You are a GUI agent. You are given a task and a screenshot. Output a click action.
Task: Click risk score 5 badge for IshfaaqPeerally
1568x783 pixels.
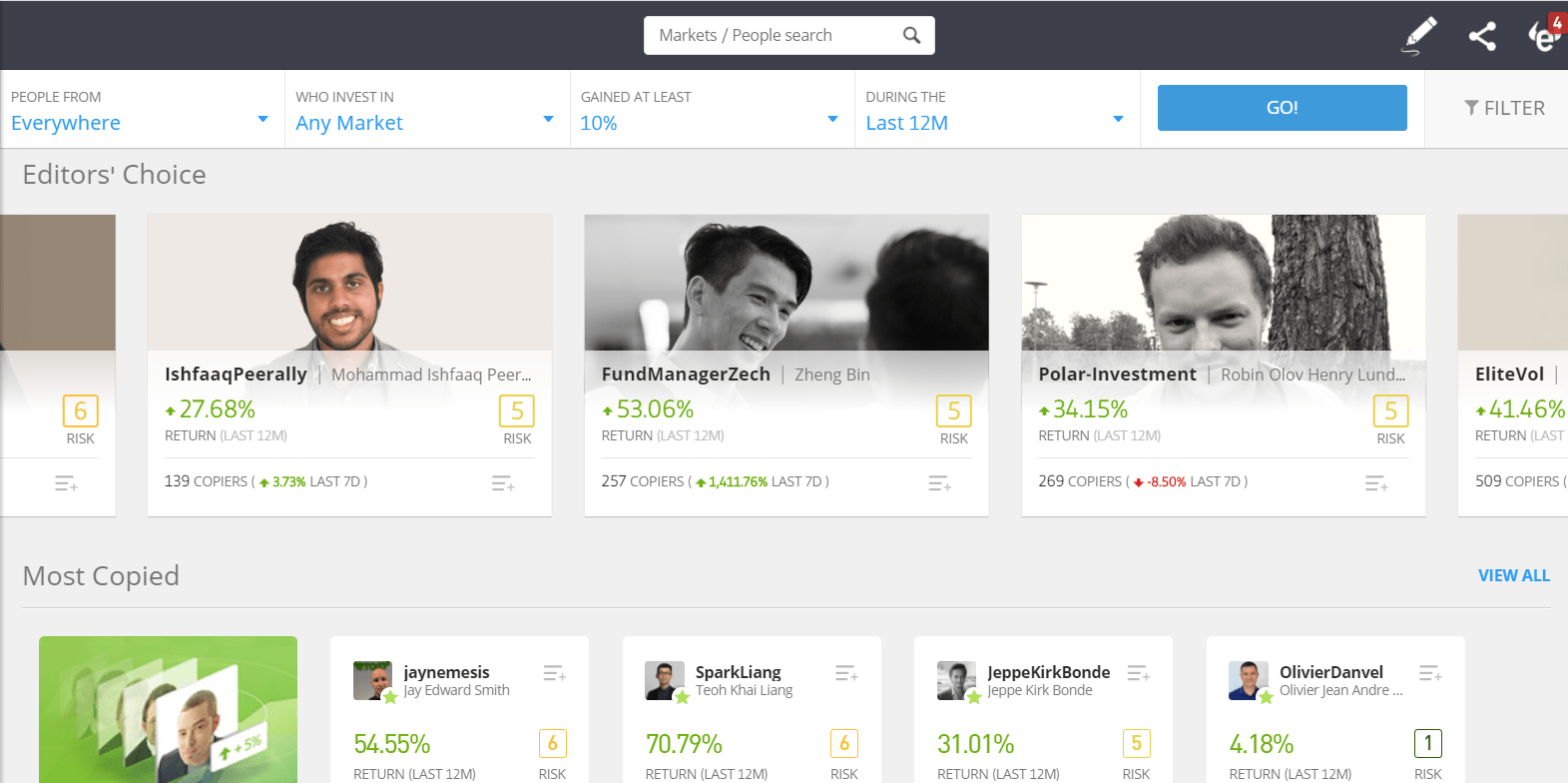517,410
